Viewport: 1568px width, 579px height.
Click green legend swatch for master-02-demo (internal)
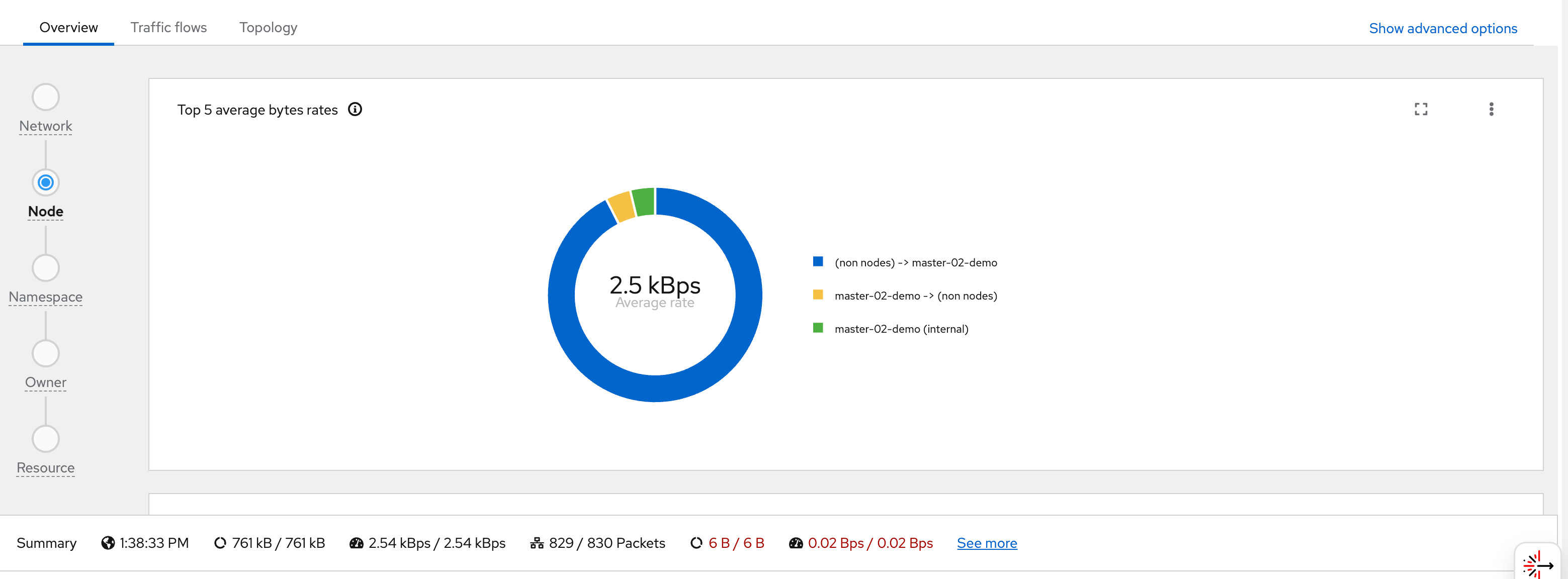point(818,328)
